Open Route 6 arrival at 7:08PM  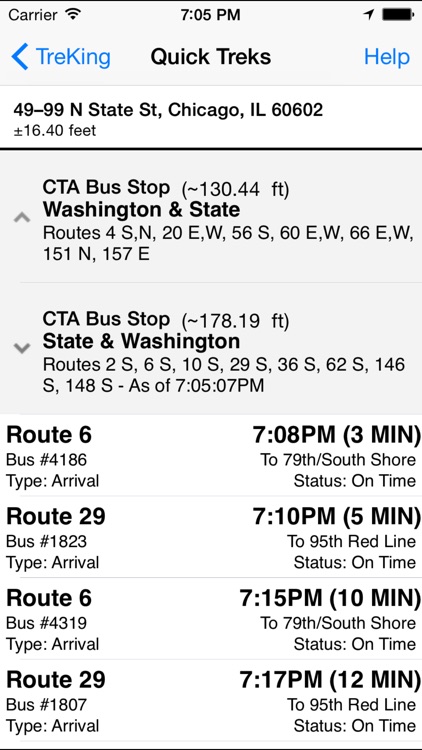click(x=211, y=456)
